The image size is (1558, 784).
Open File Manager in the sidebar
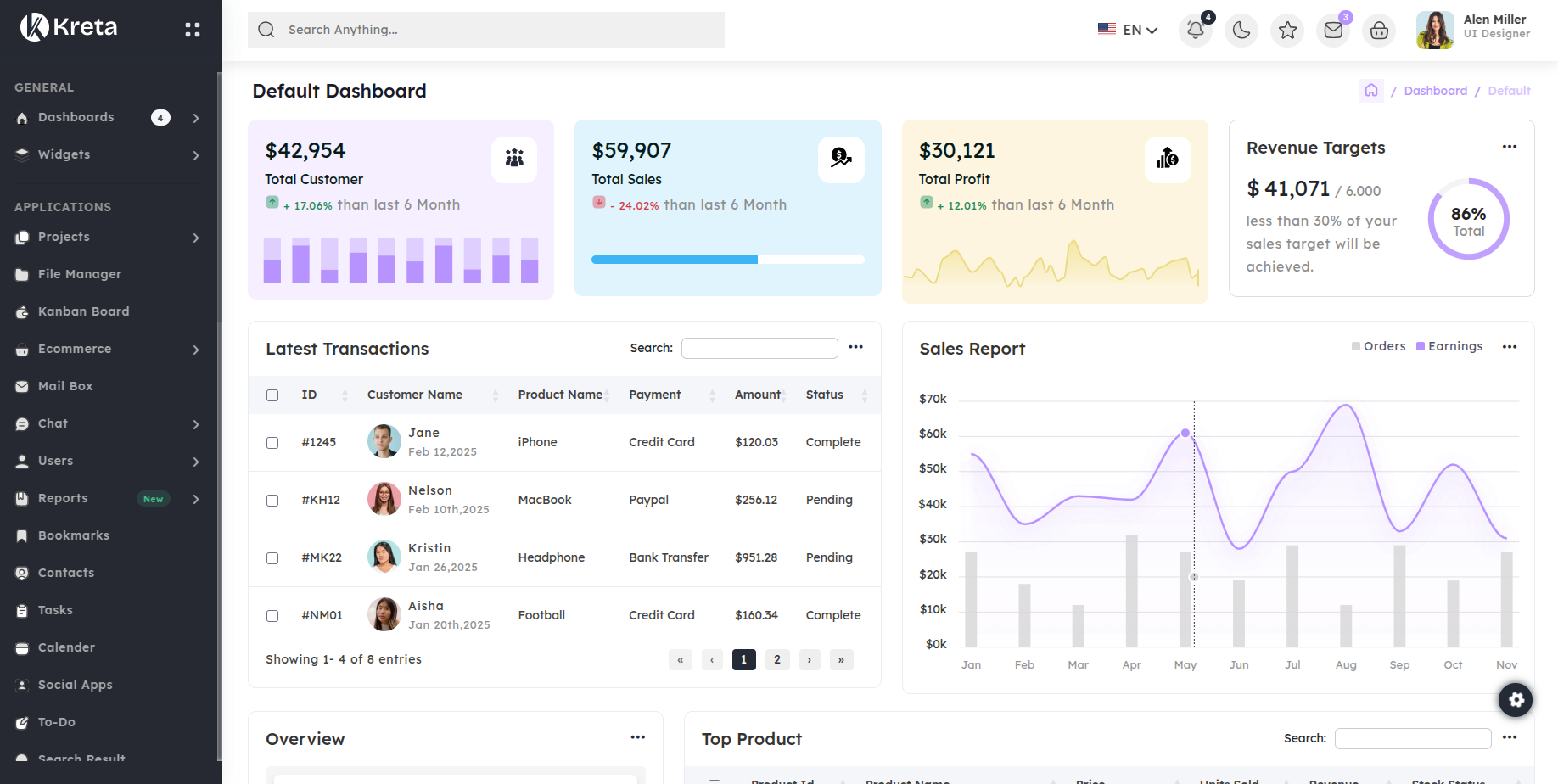(79, 274)
